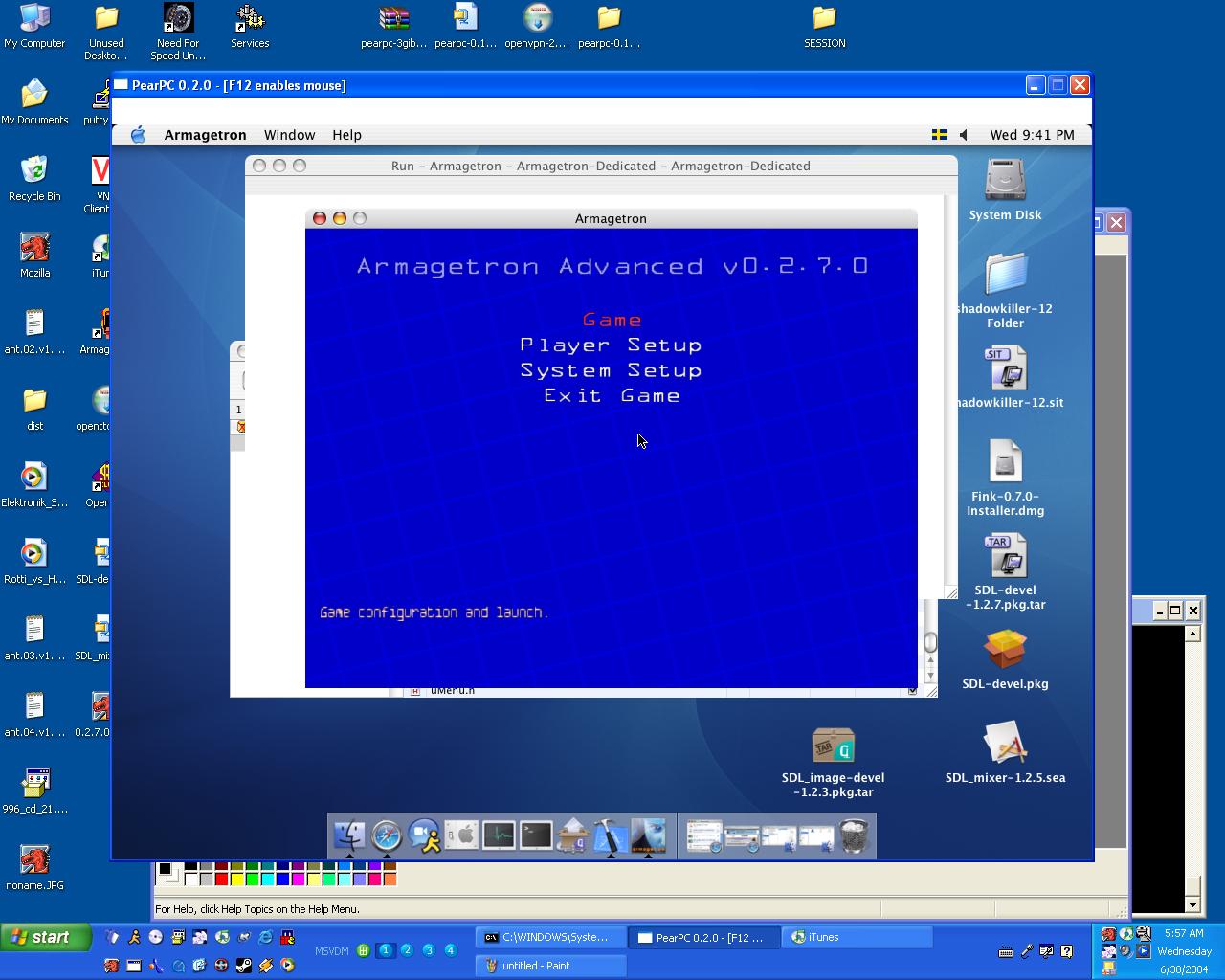1225x980 pixels.
Task: Open the Help menu in menu bar
Action: pos(346,135)
